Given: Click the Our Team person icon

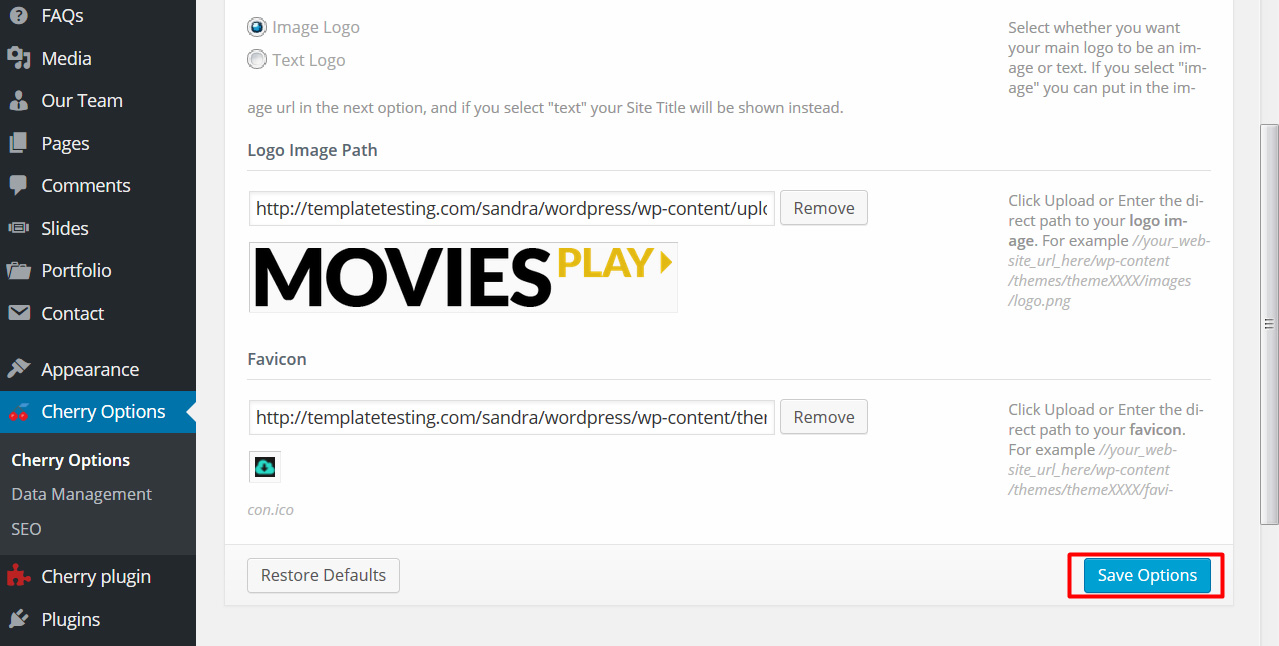Looking at the screenshot, I should point(18,101).
